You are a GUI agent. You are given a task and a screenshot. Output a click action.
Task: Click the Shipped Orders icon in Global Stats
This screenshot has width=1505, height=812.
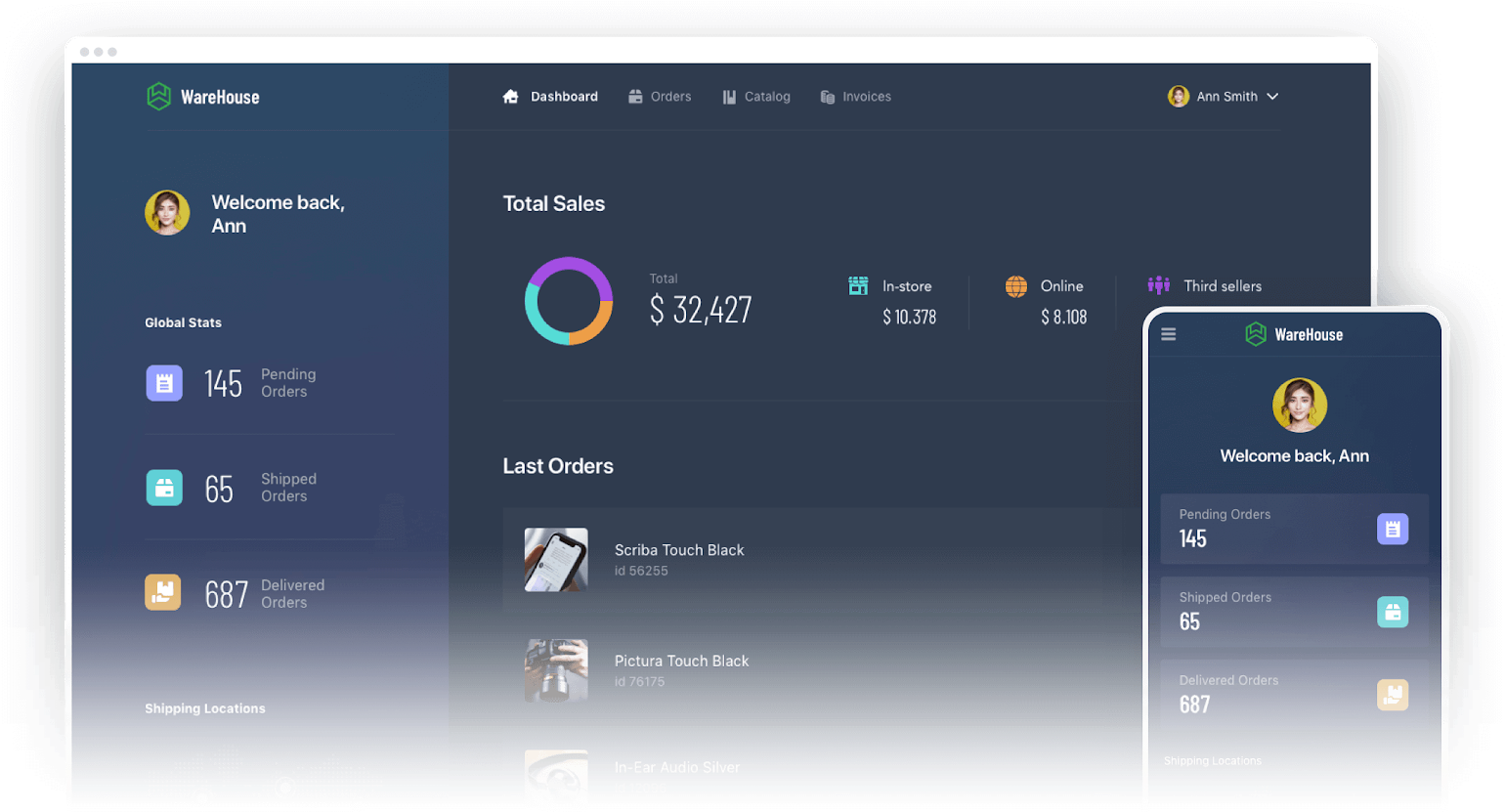click(164, 488)
